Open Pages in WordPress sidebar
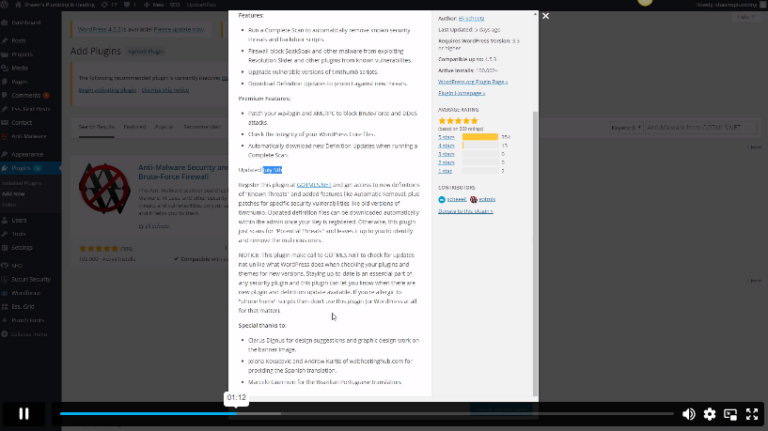 tap(19, 82)
